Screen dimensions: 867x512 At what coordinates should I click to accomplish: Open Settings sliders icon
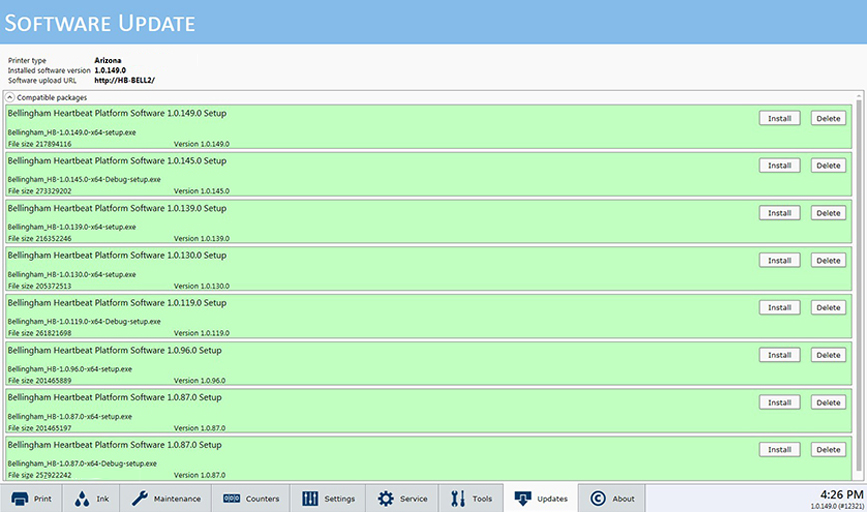[310, 499]
